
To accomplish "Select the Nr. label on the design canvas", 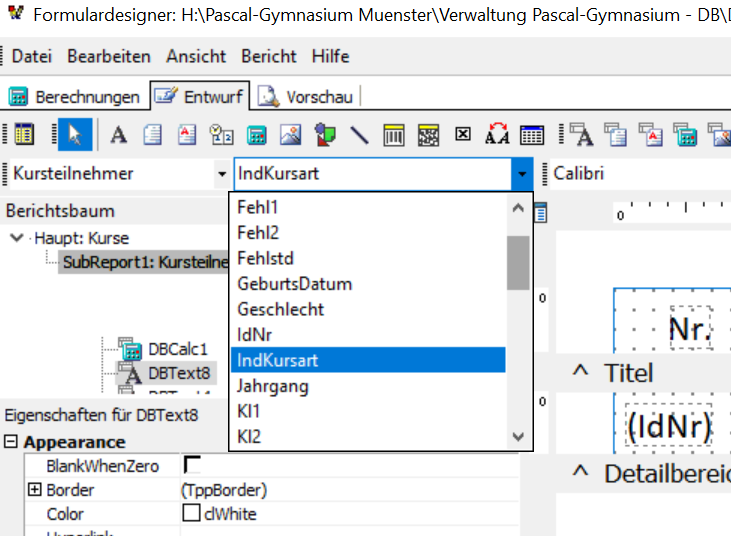I will [x=691, y=328].
